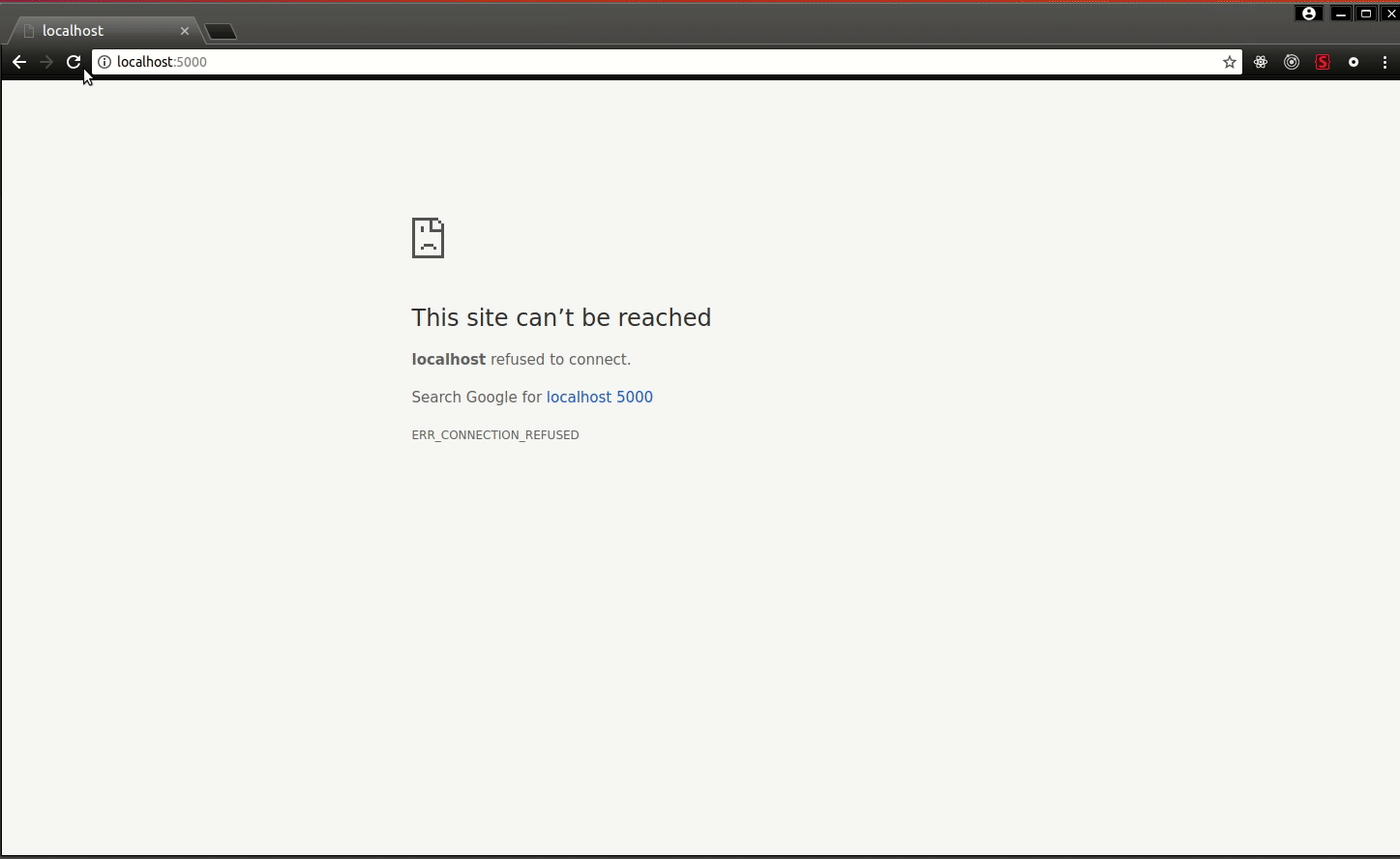This screenshot has height=859, width=1400.
Task: Open the React Developer Tools extension
Action: pyautogui.click(x=1260, y=62)
